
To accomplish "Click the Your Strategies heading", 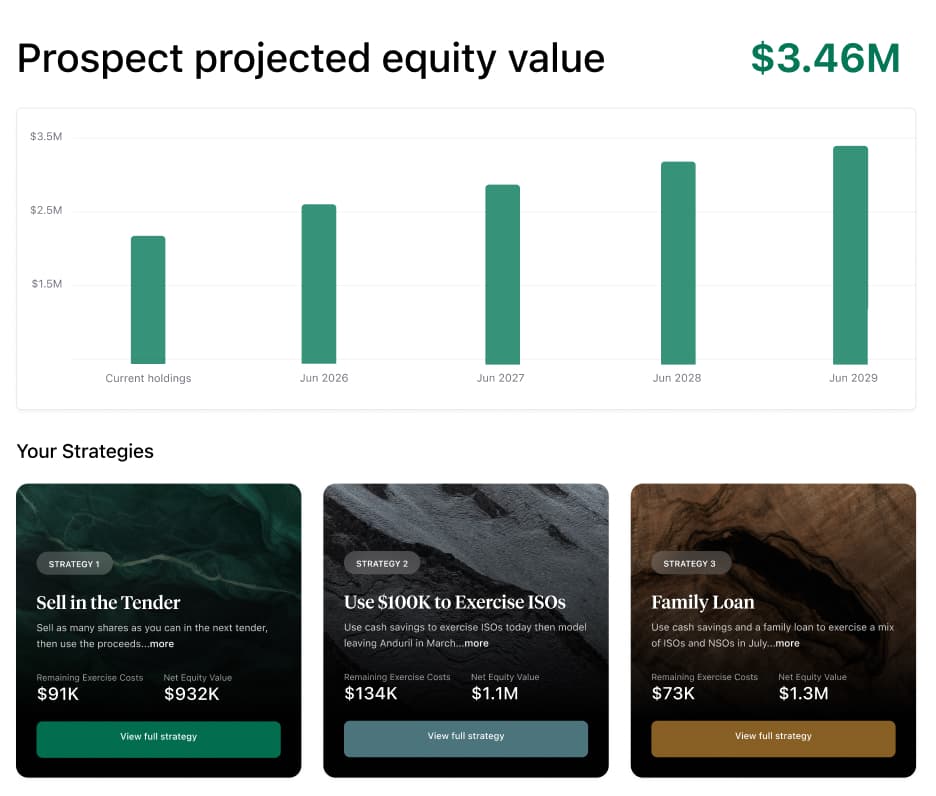I will tap(85, 451).
